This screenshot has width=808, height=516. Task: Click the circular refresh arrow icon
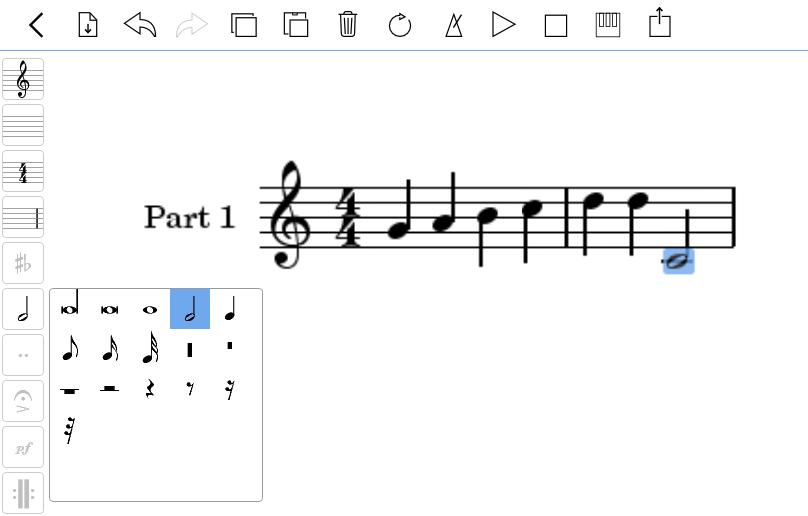(400, 25)
